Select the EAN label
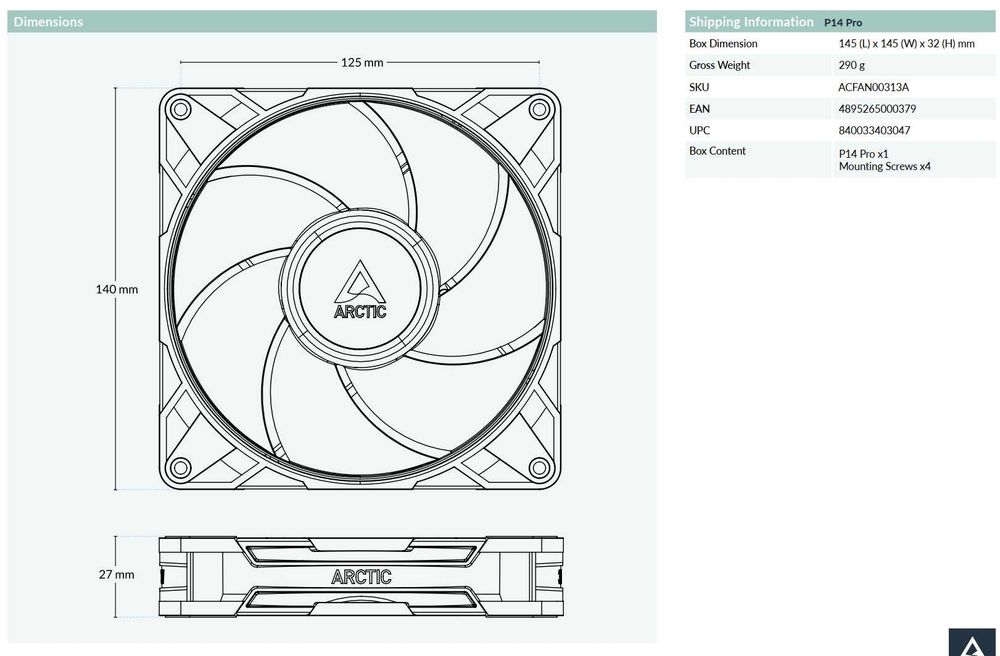This screenshot has width=1000, height=656. tap(699, 108)
